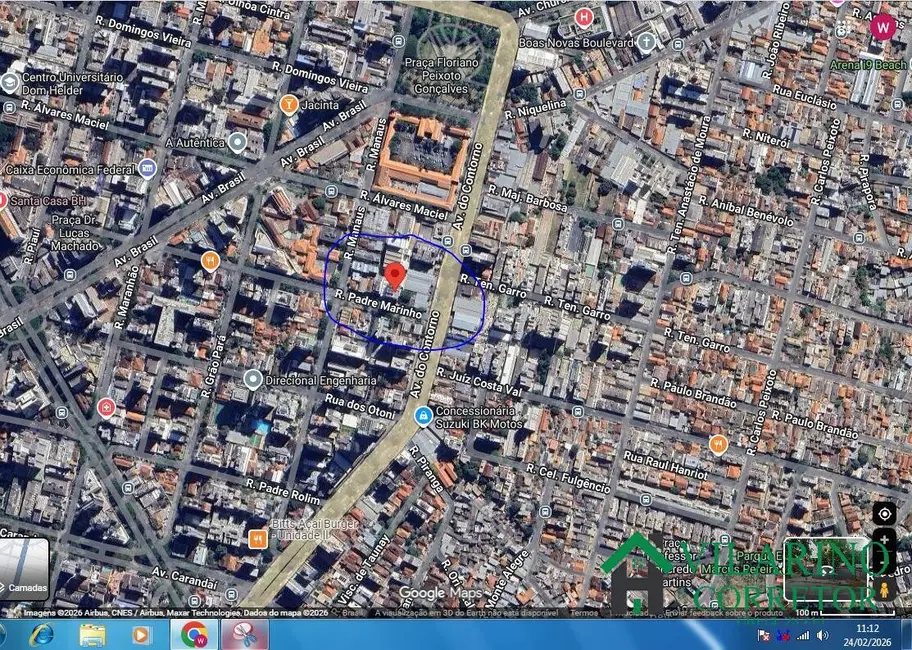
Task: Click the volume speaker icon in system tray
Action: (x=822, y=634)
